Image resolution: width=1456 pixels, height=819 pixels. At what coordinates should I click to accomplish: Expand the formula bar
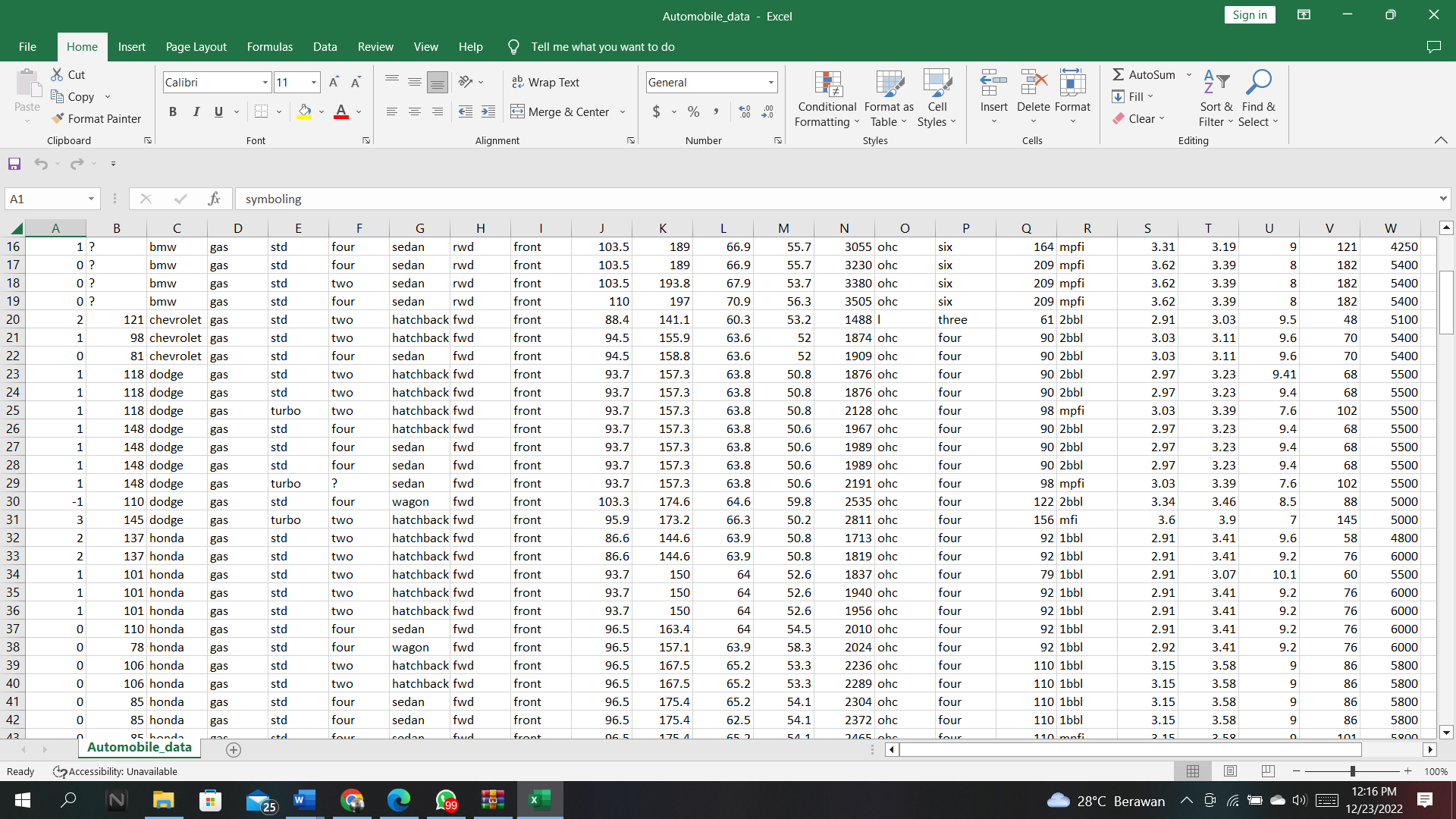pos(1442,199)
